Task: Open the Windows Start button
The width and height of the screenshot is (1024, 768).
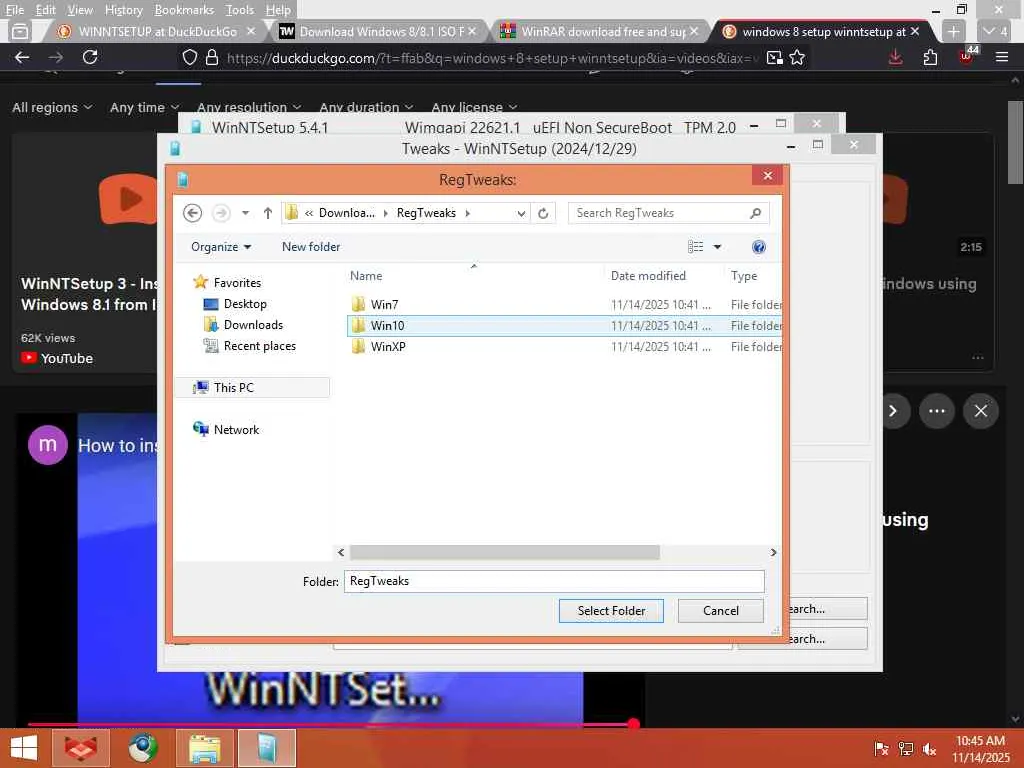Action: [x=24, y=748]
